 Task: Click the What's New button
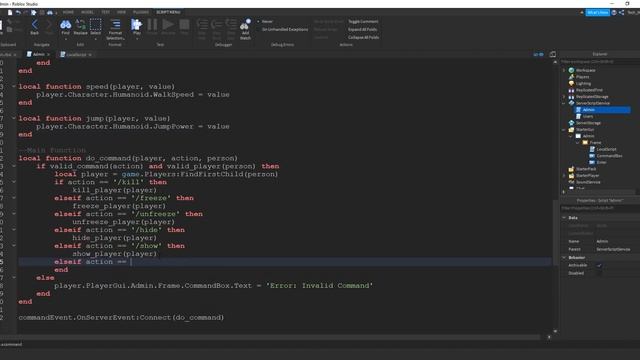click(x=598, y=13)
